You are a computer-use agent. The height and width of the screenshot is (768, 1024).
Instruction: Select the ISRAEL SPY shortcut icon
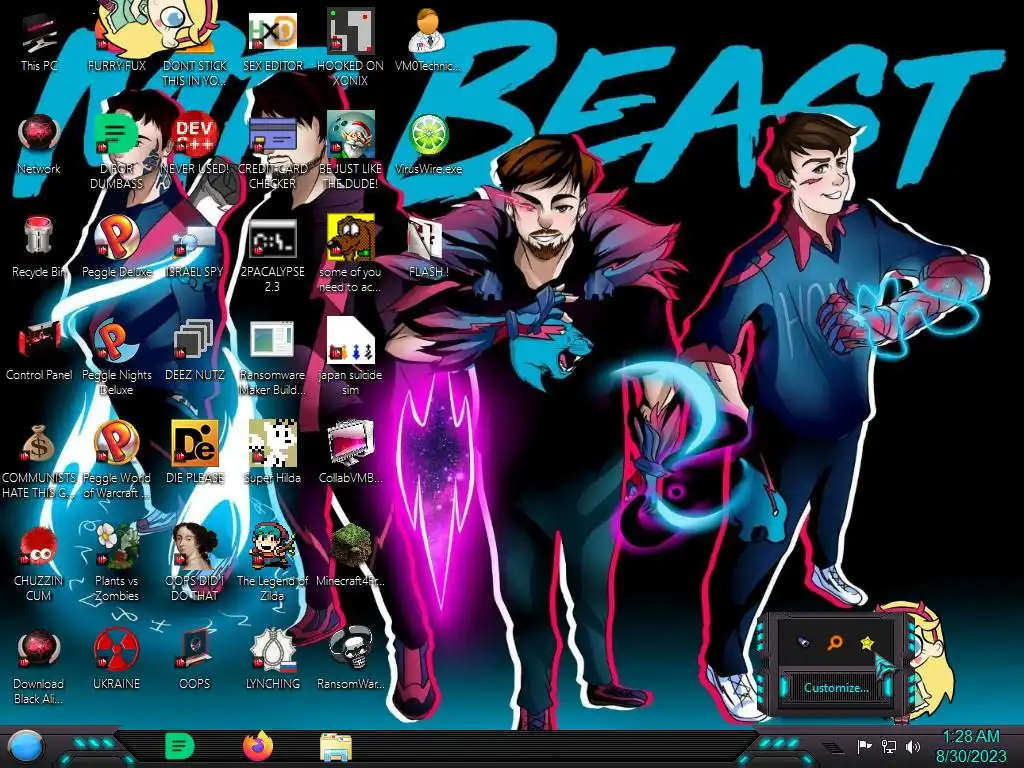[x=195, y=239]
